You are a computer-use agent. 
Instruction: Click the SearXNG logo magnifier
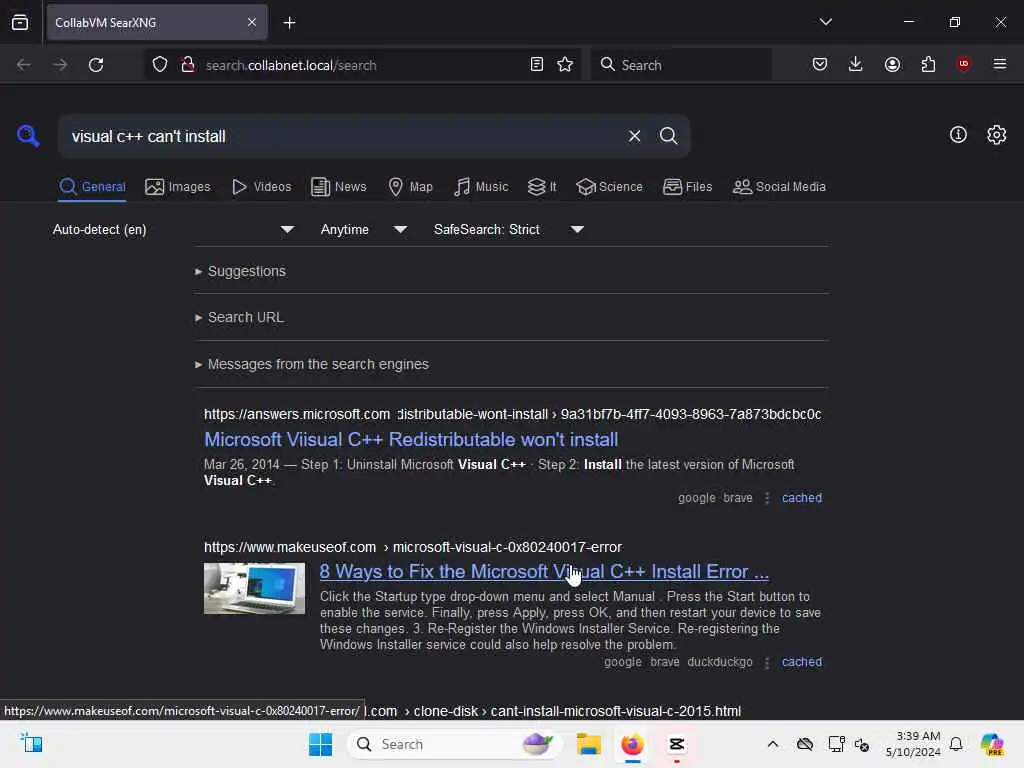(x=28, y=136)
